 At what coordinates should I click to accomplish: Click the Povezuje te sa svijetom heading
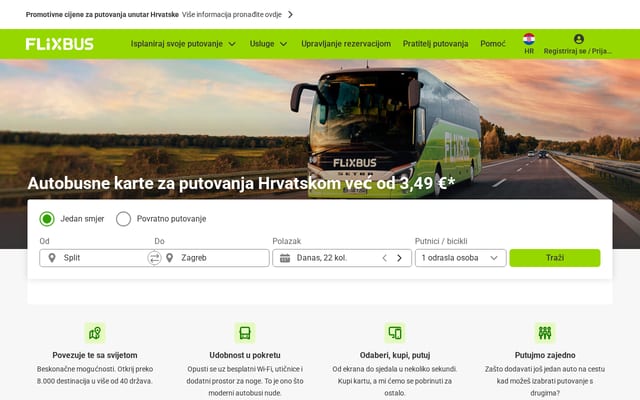coord(95,355)
